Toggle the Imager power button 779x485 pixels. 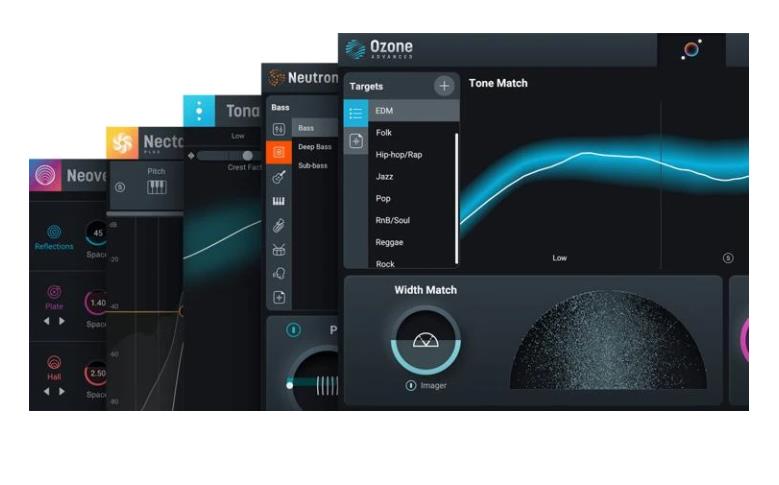point(411,386)
